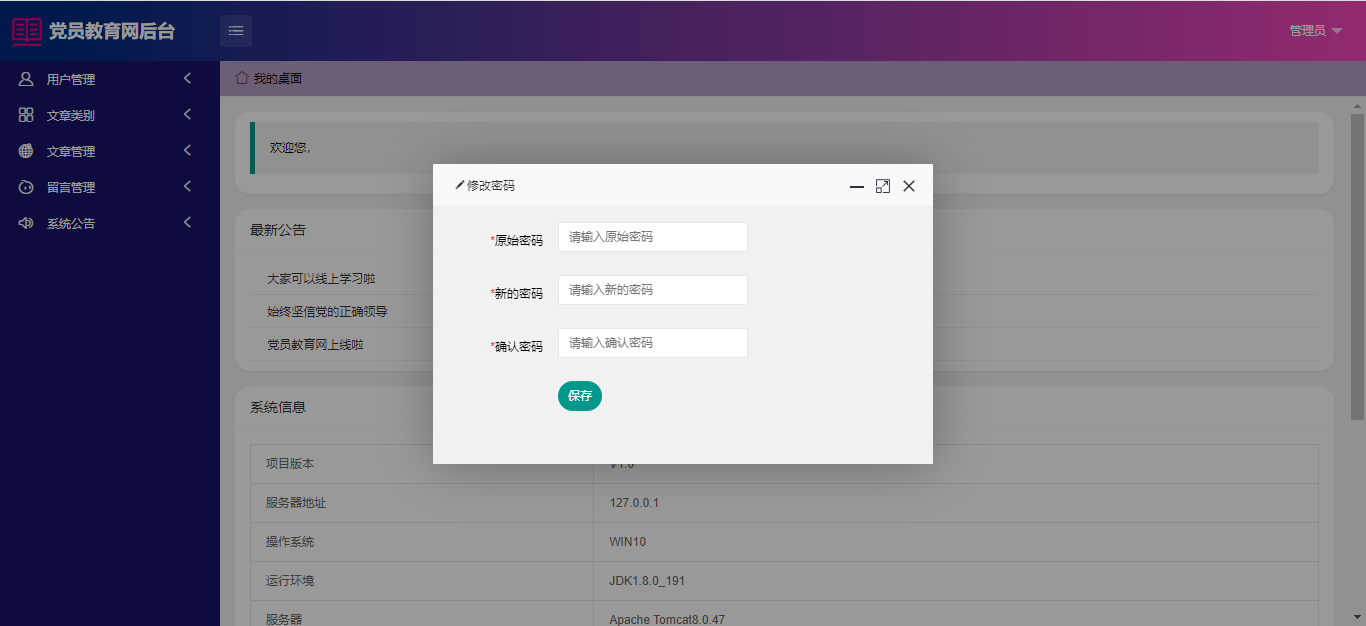This screenshot has height=626, width=1366.
Task: Focus the 新的密码 input field
Action: 653,290
